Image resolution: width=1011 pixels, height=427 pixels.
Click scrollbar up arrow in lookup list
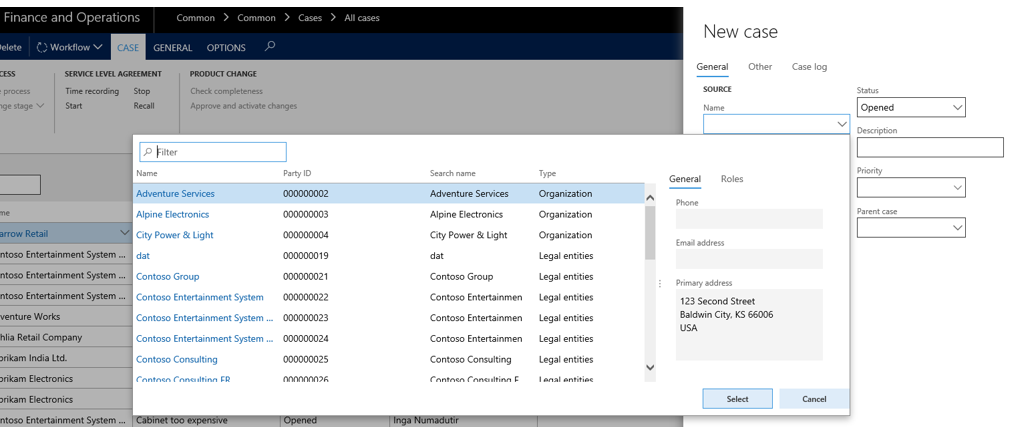650,198
